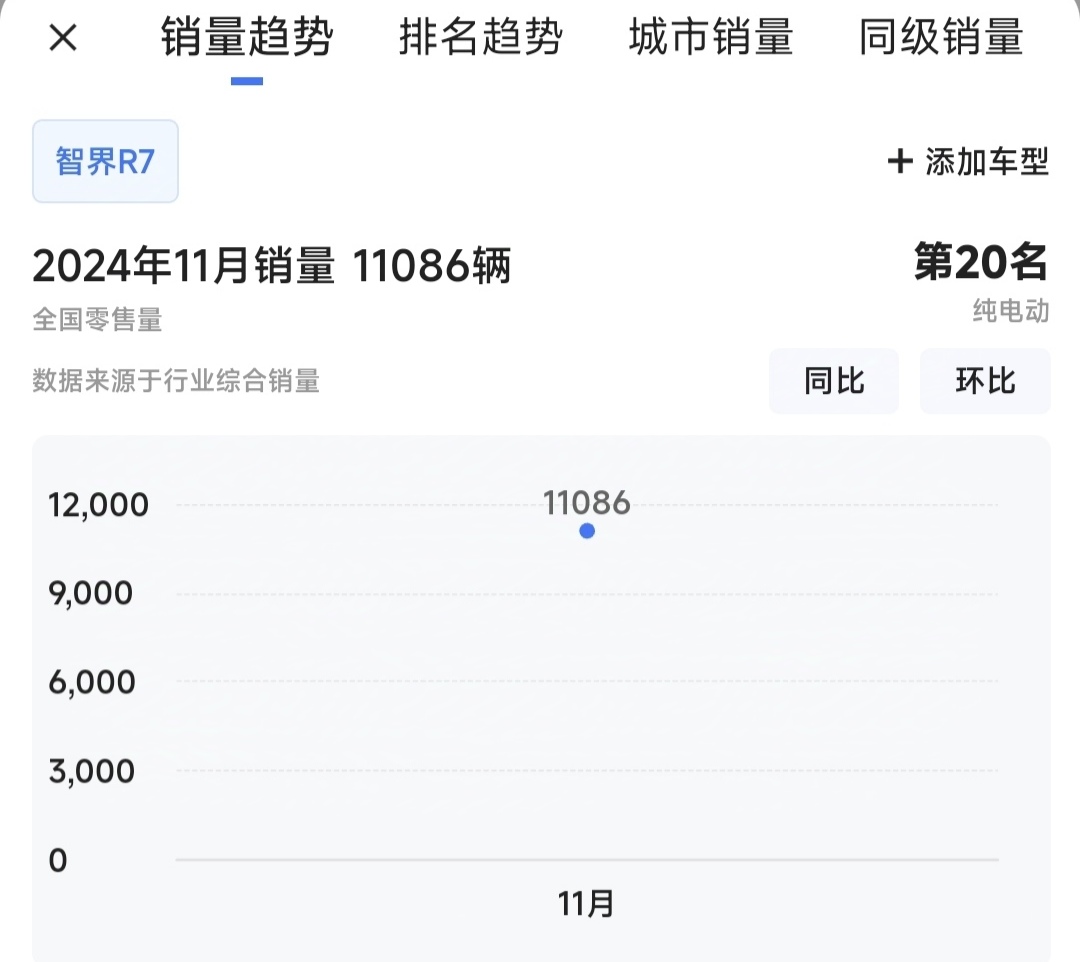The height and width of the screenshot is (962, 1080).
Task: Switch to the 销量趋势 tab
Action: pyautogui.click(x=247, y=37)
